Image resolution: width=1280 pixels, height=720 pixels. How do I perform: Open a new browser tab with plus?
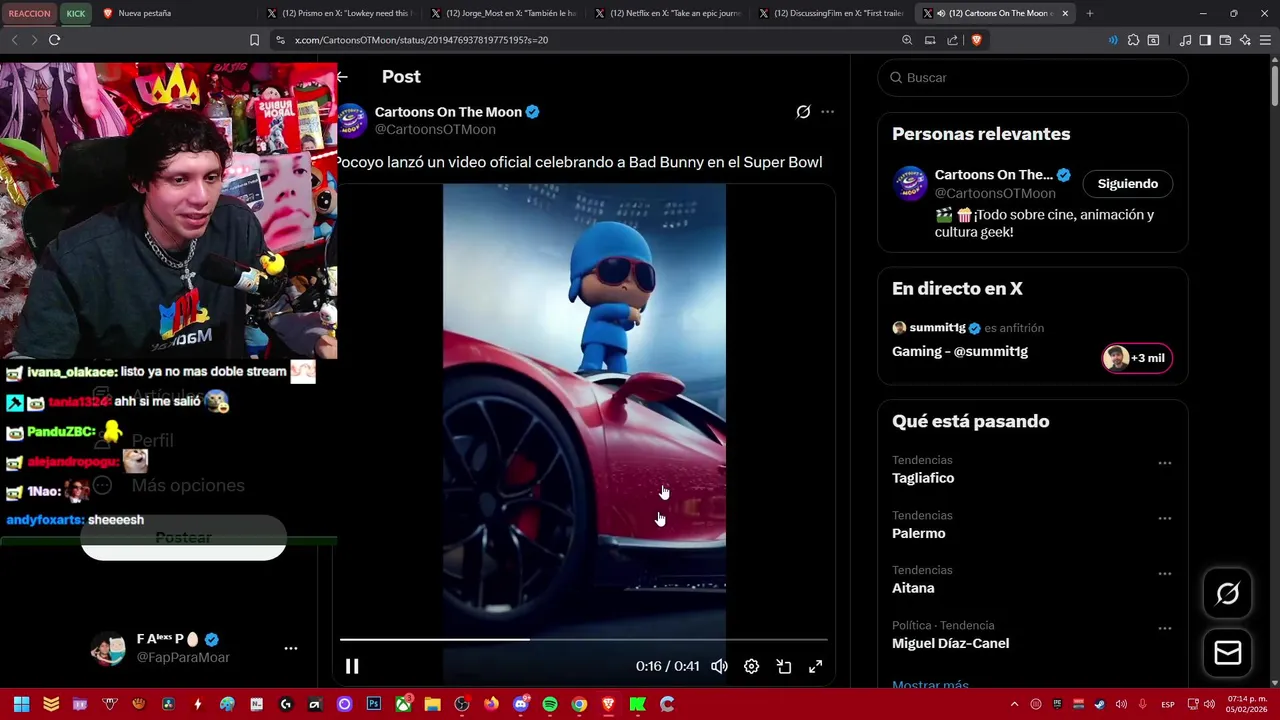(1090, 13)
